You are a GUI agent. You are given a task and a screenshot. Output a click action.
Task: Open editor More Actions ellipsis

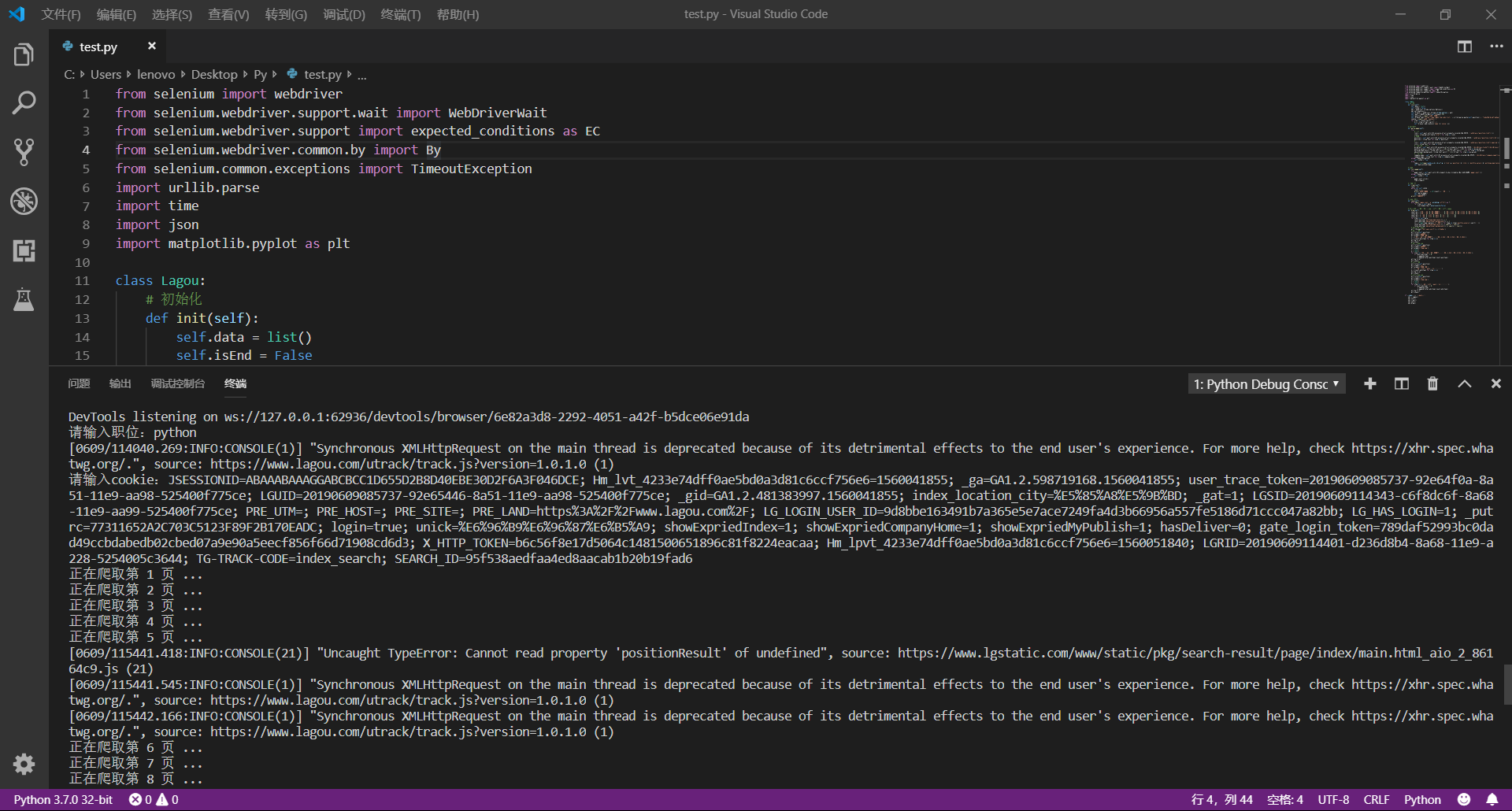click(1496, 46)
